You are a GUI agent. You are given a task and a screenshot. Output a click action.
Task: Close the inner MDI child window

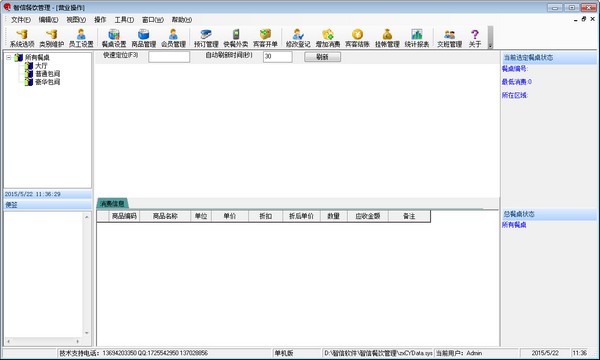click(593, 19)
